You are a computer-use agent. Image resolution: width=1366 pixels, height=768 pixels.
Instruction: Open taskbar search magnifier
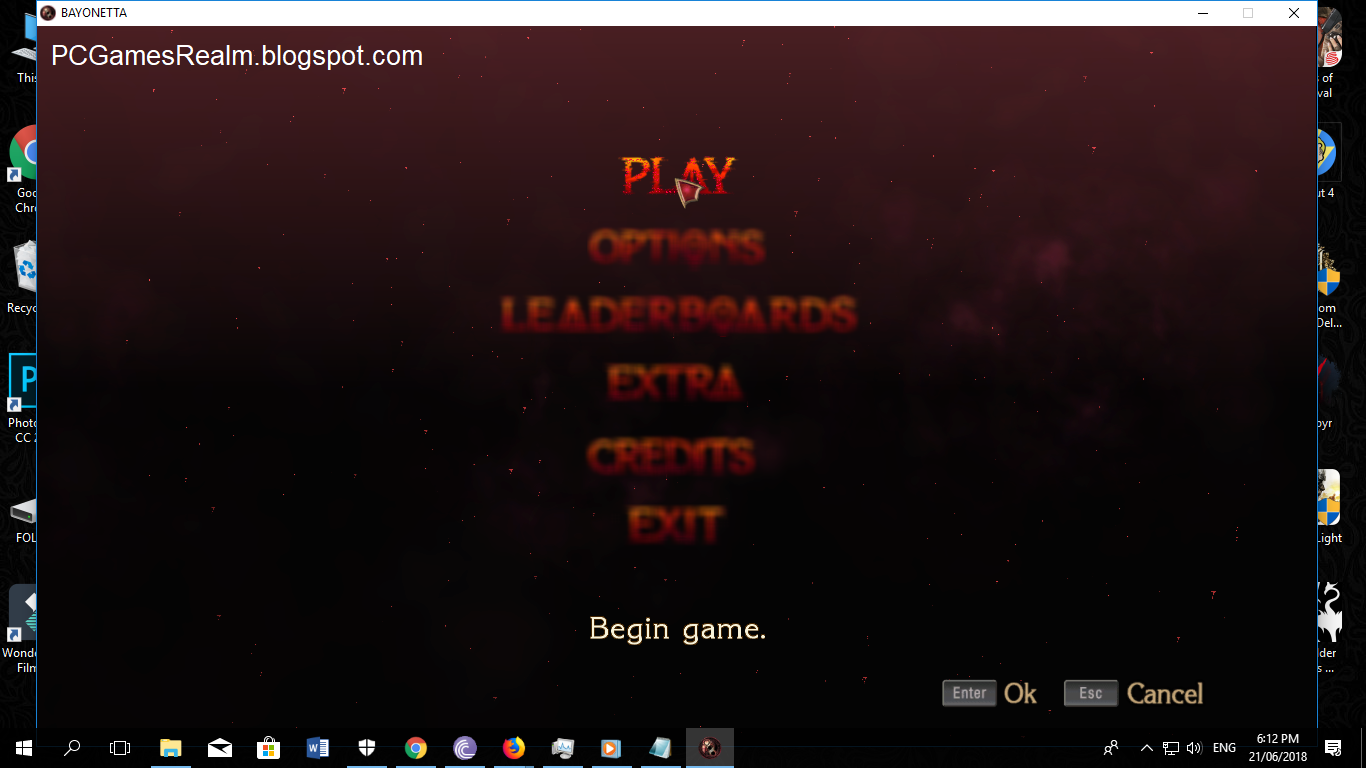click(x=72, y=748)
